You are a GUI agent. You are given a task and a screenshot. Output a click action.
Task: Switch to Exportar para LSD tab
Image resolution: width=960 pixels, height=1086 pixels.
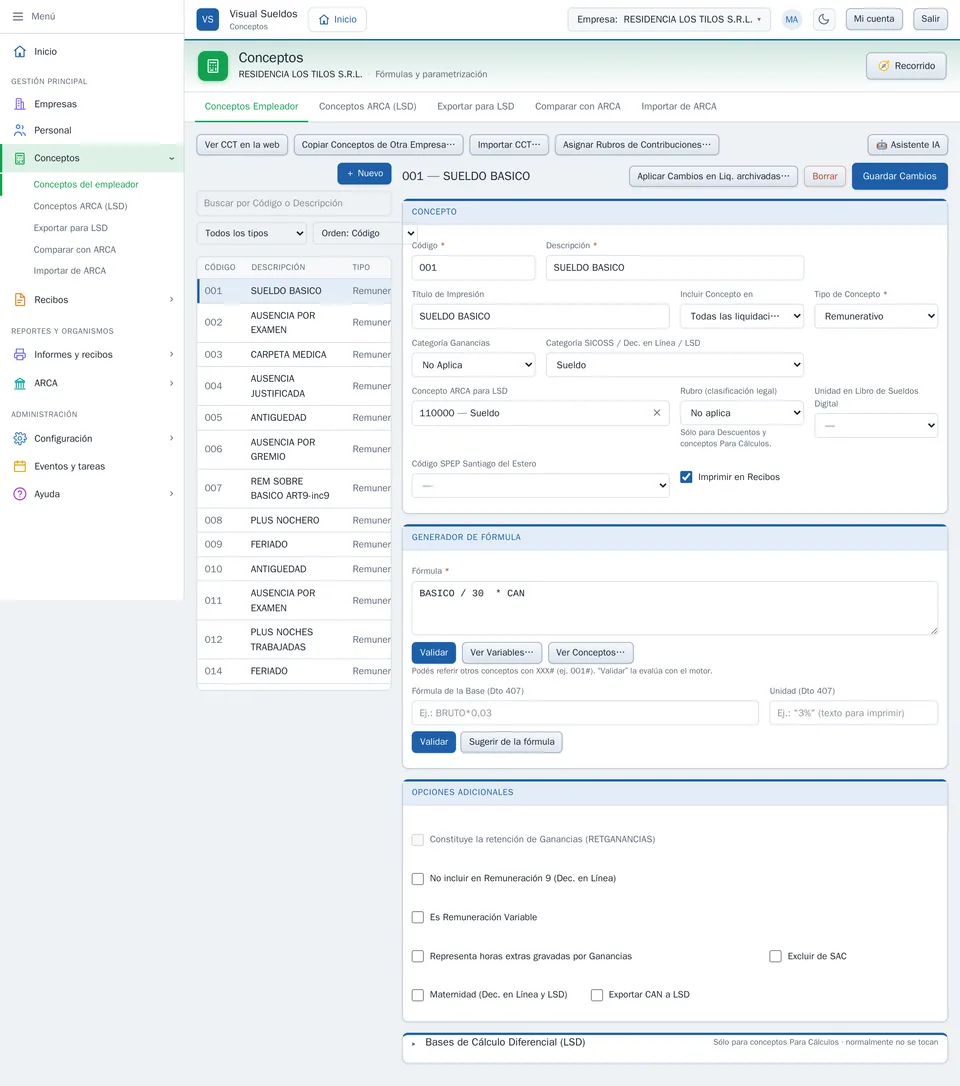point(476,107)
